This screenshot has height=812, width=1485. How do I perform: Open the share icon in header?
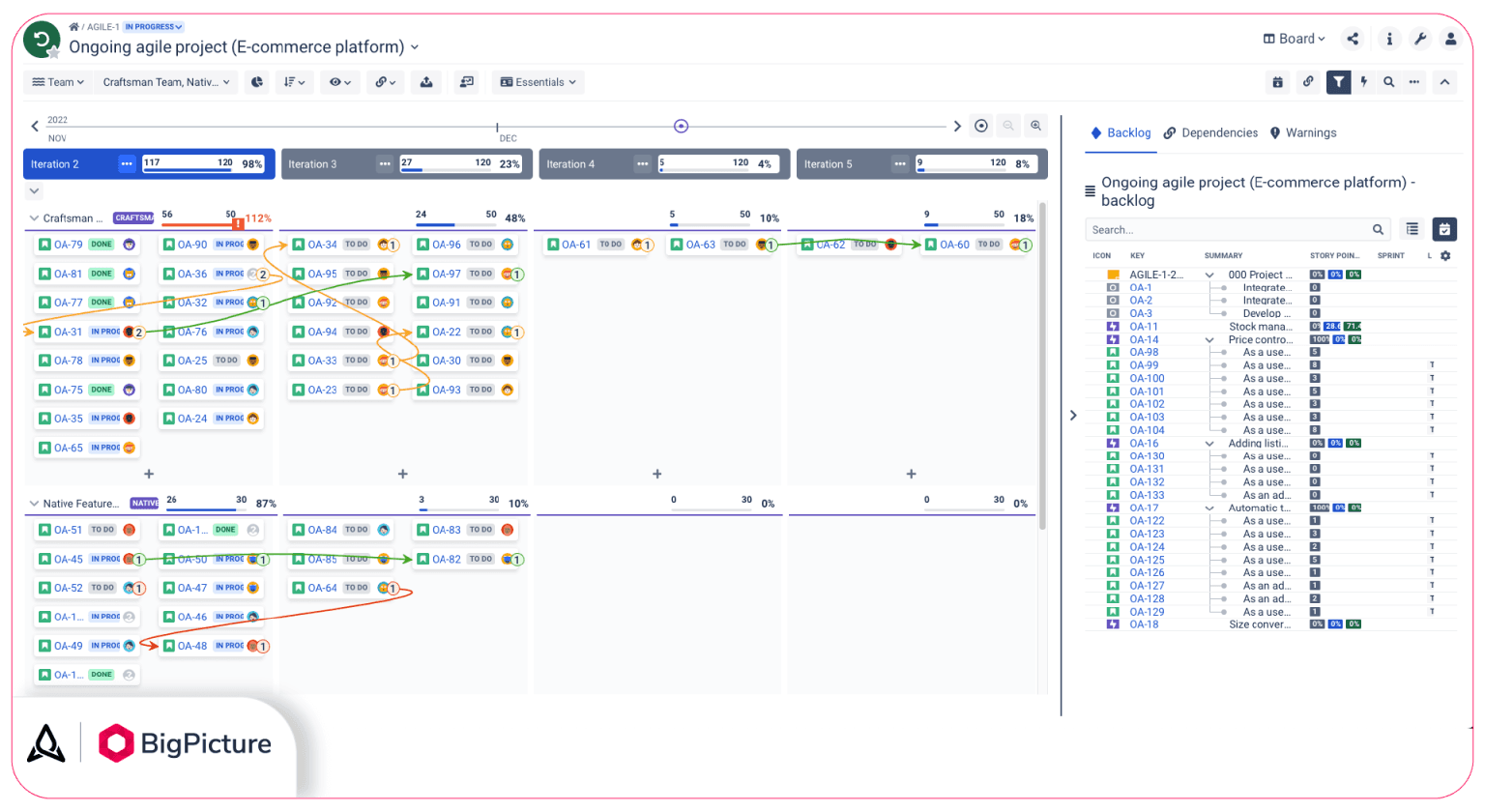(x=1353, y=39)
